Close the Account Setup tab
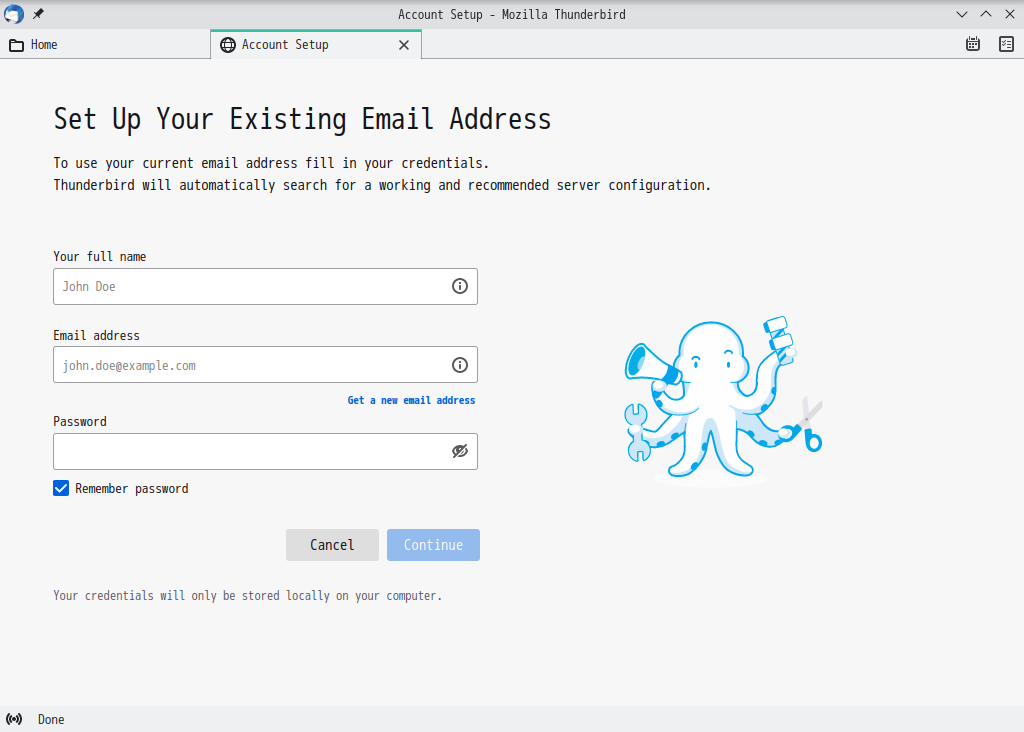 coord(404,45)
